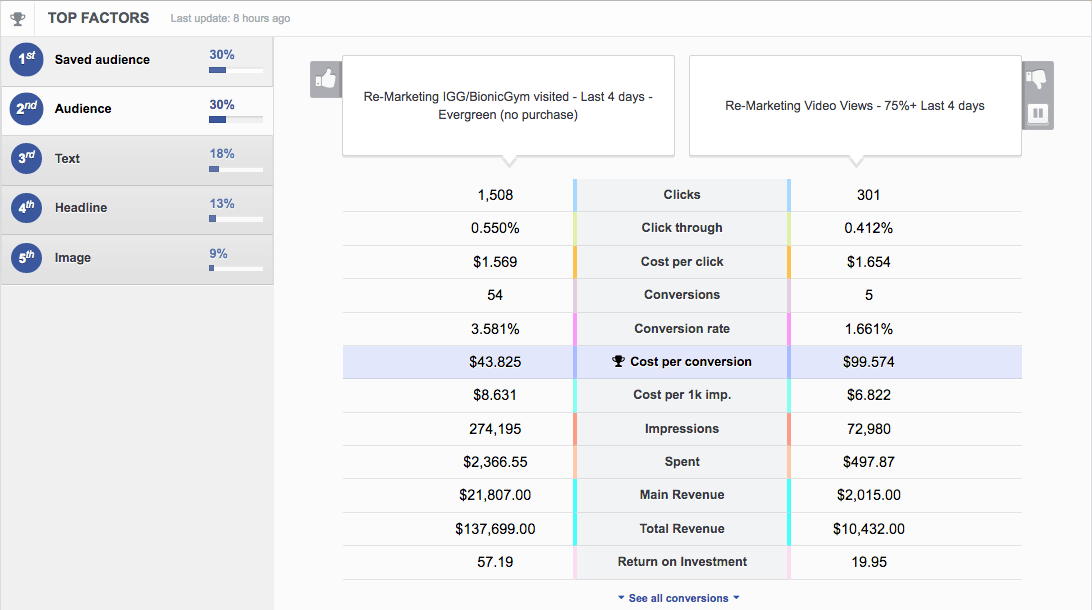Click the 301 clicks value
Screen dimensions: 1092x610
(x=868, y=195)
